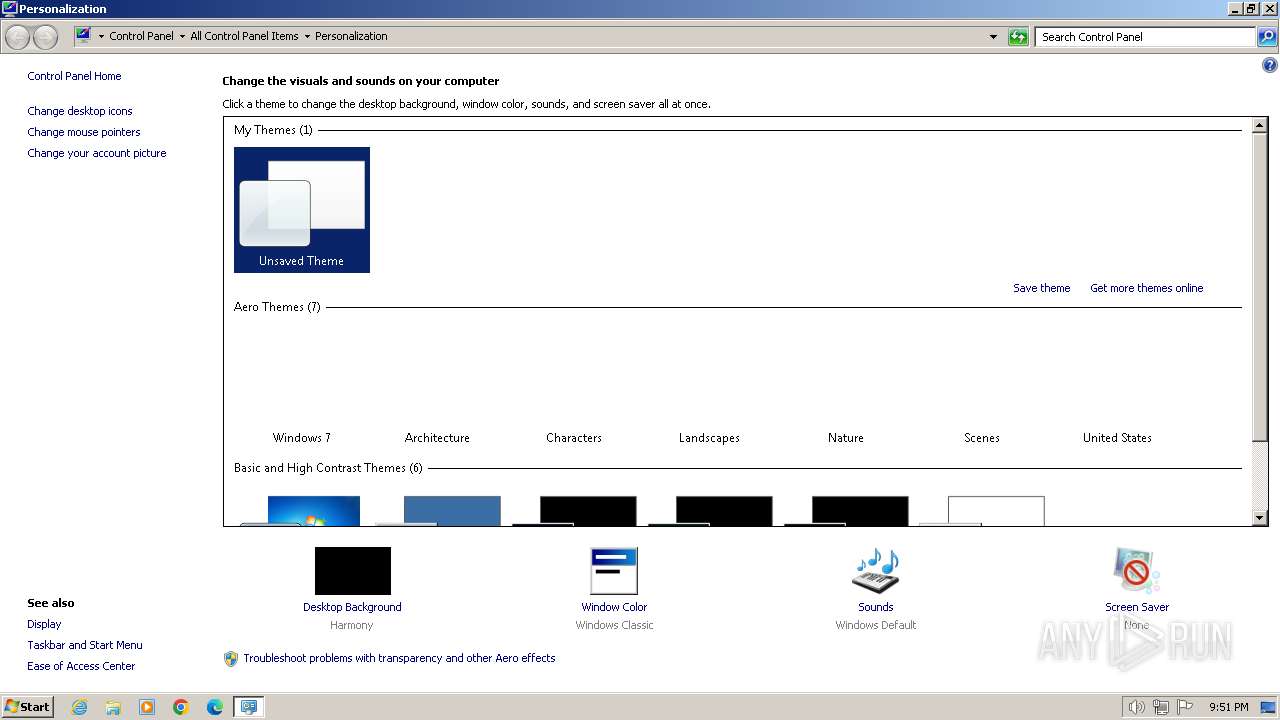1280x720 pixels.
Task: Open Windows Media Player from taskbar
Action: pyautogui.click(x=147, y=707)
